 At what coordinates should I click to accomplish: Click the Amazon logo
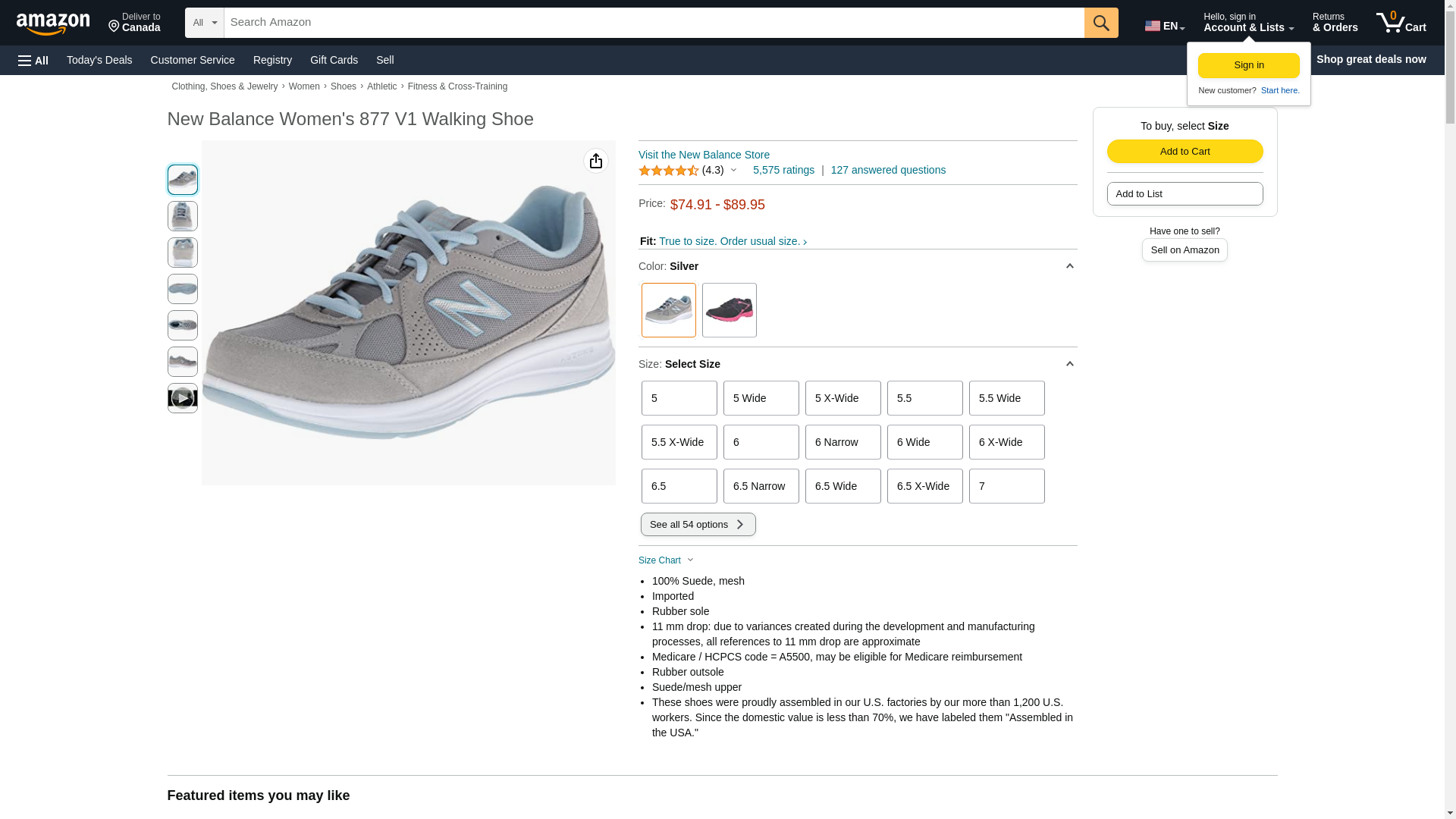pos(53,24)
